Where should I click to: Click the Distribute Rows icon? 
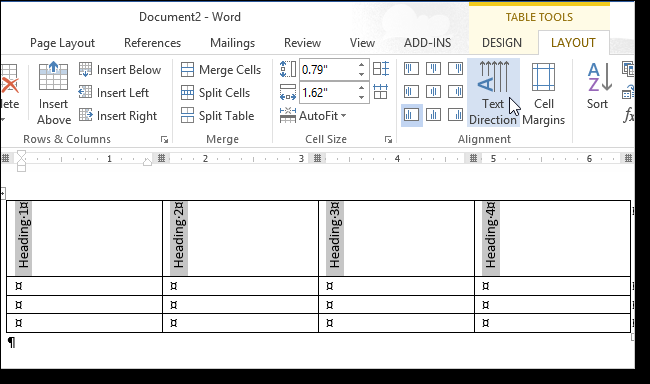(x=381, y=69)
